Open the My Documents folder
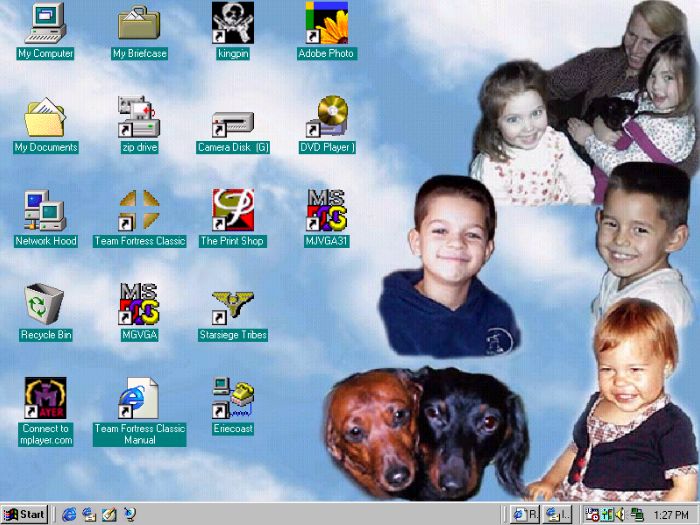The height and width of the screenshot is (525, 700). point(45,118)
